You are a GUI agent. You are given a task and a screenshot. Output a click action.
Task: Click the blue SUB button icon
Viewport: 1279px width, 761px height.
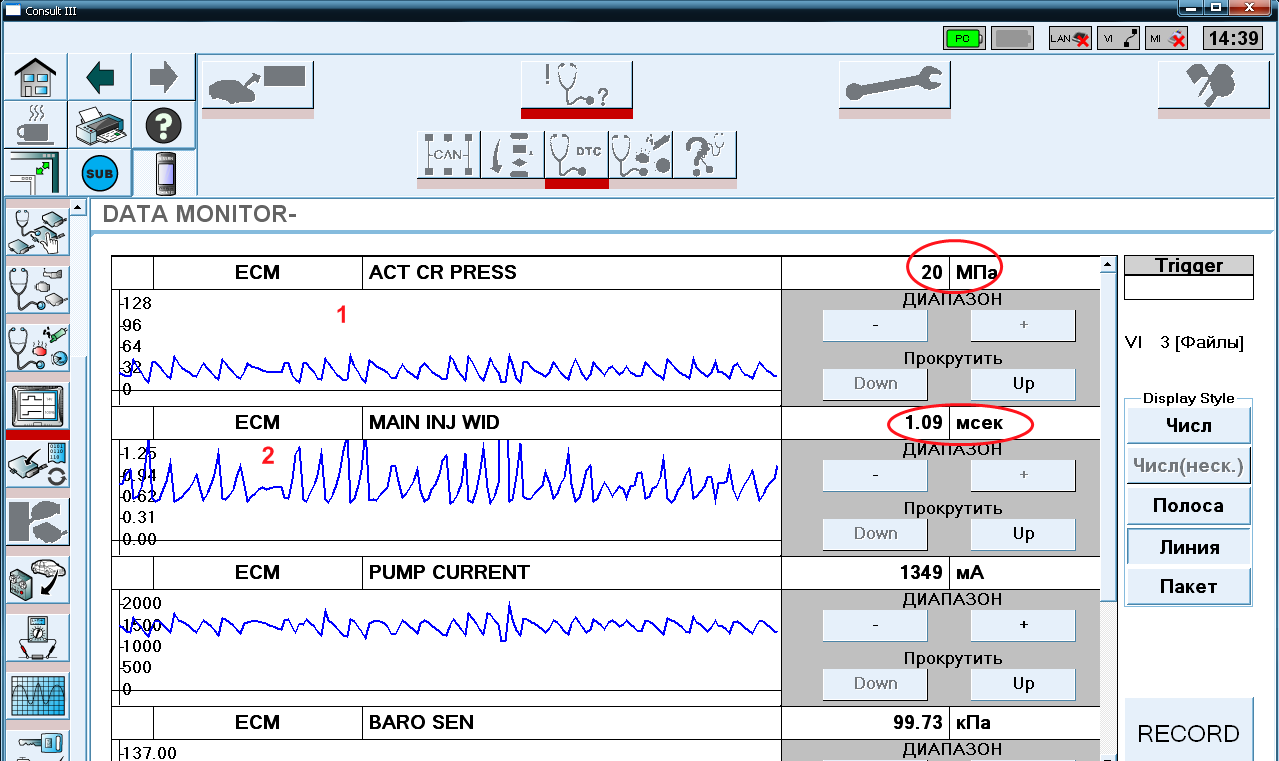(x=100, y=174)
